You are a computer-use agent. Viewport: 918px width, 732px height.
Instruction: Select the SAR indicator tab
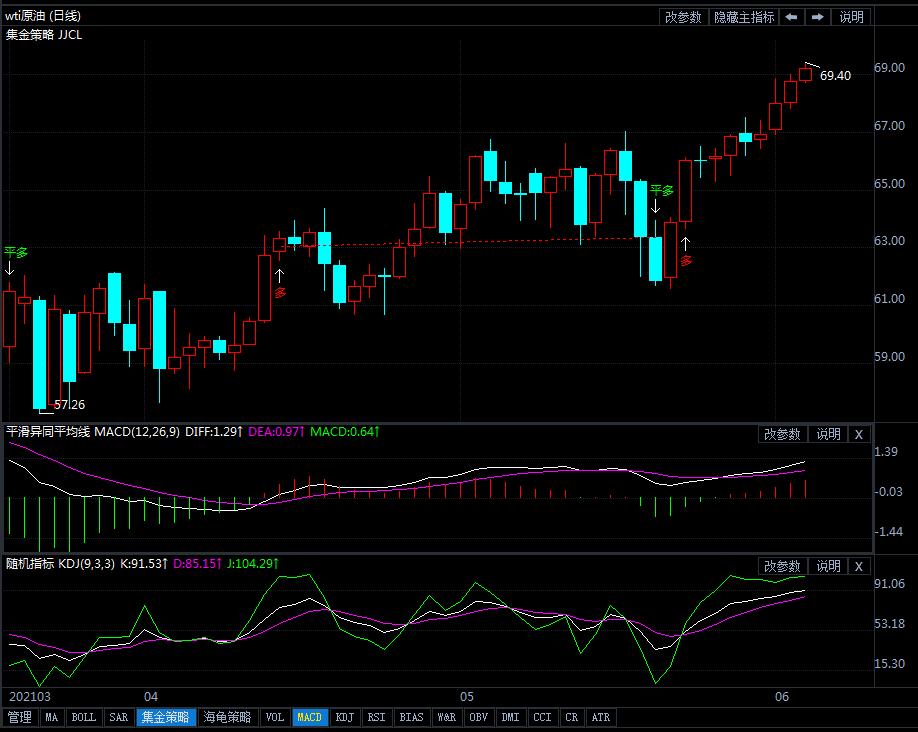click(x=118, y=717)
